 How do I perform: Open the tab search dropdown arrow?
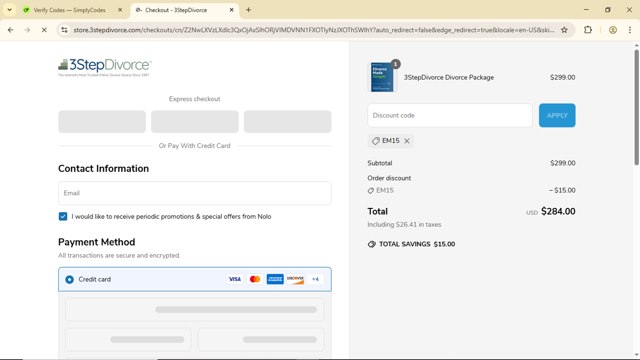[x=9, y=10]
